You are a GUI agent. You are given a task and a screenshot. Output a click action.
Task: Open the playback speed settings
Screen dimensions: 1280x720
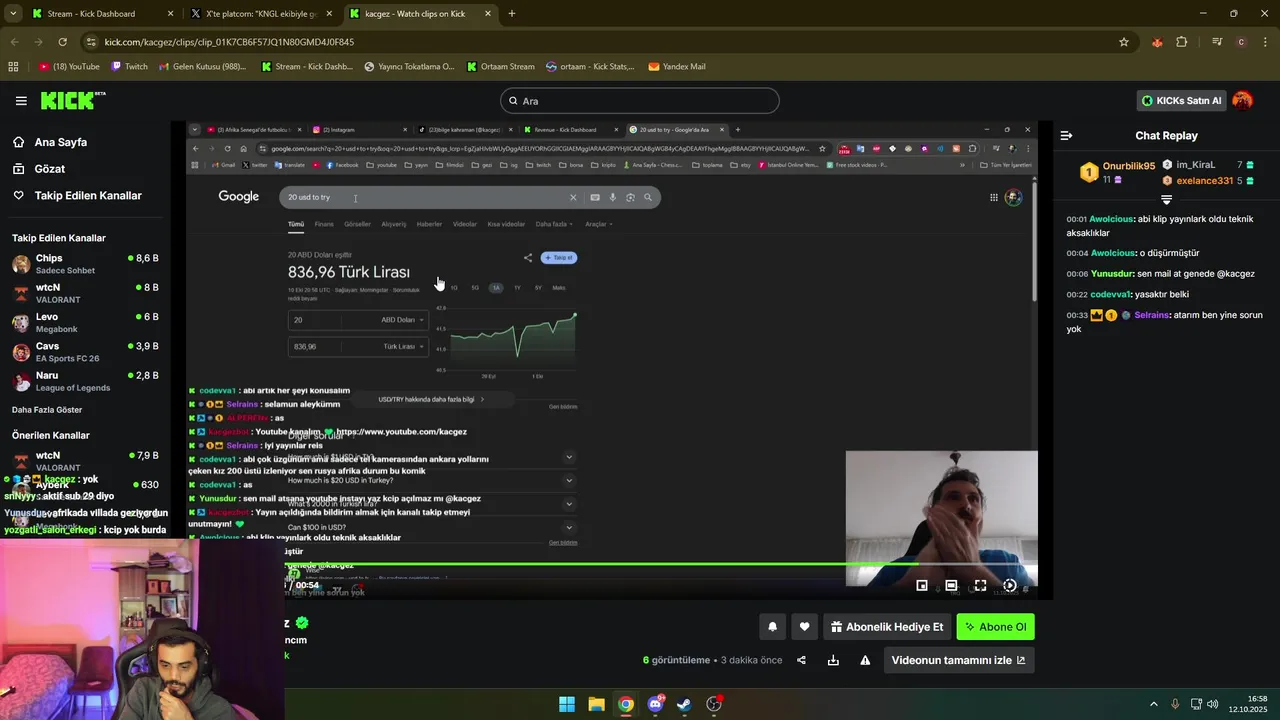point(1010,585)
